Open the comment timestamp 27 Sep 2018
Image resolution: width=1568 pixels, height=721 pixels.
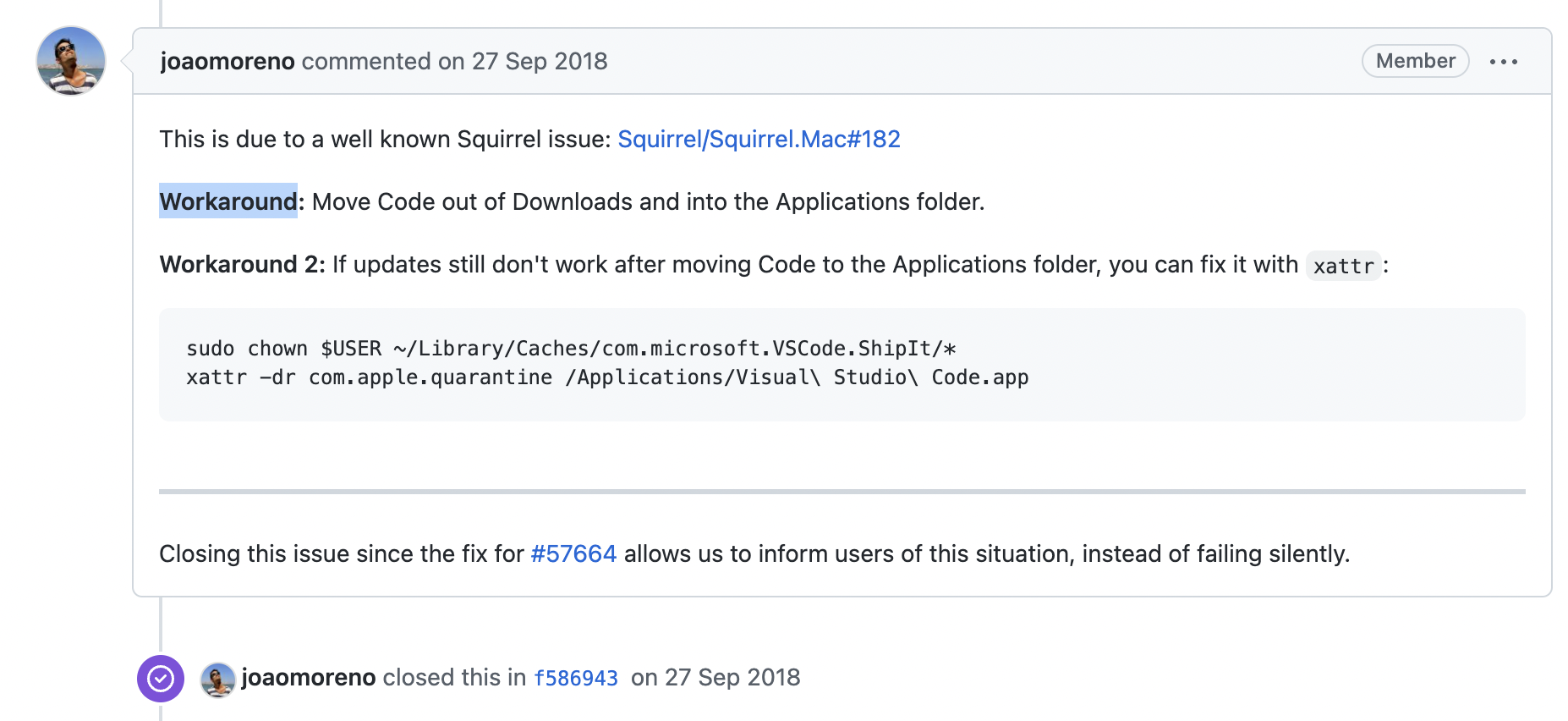540,61
